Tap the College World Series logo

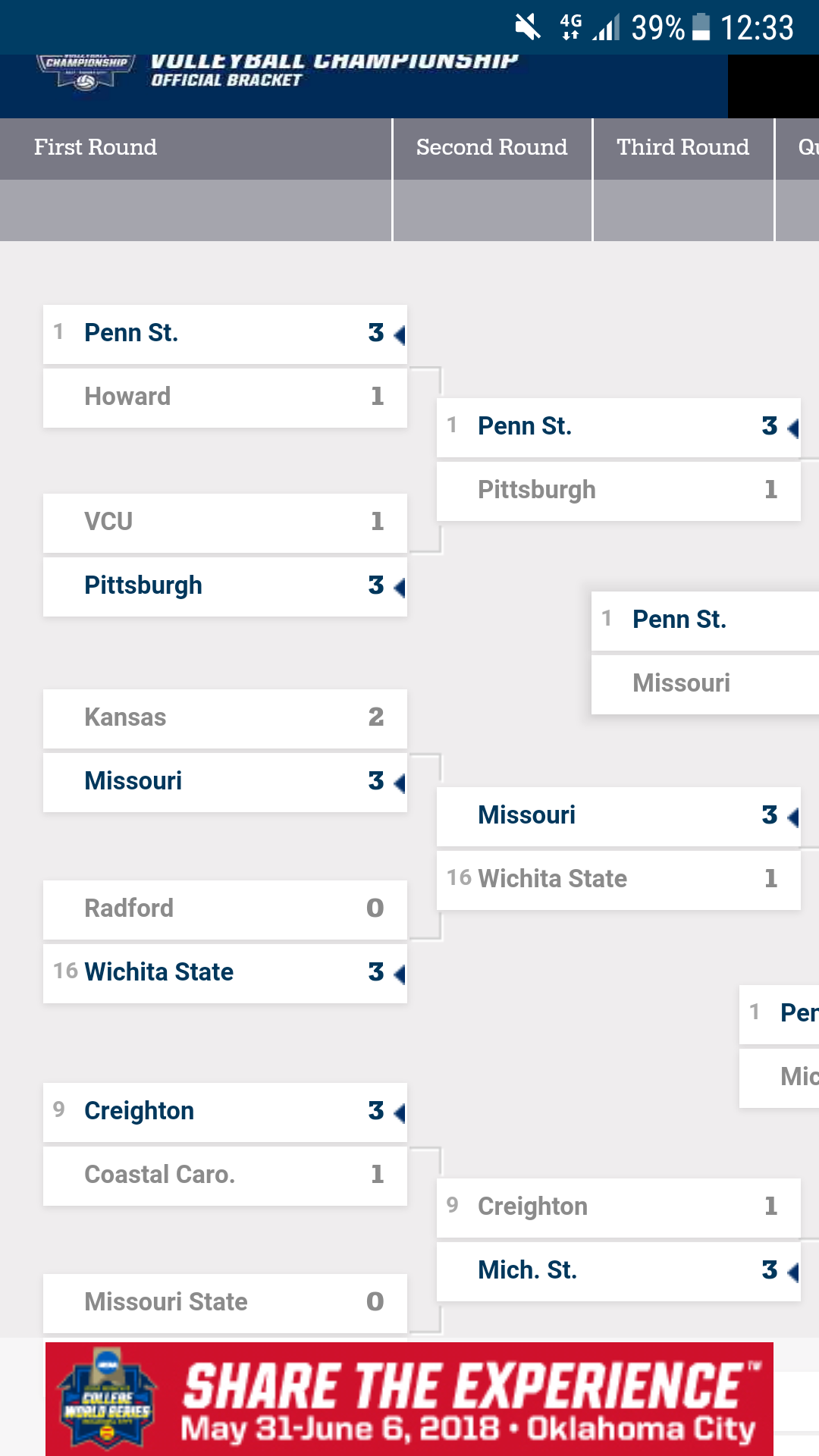click(108, 1398)
